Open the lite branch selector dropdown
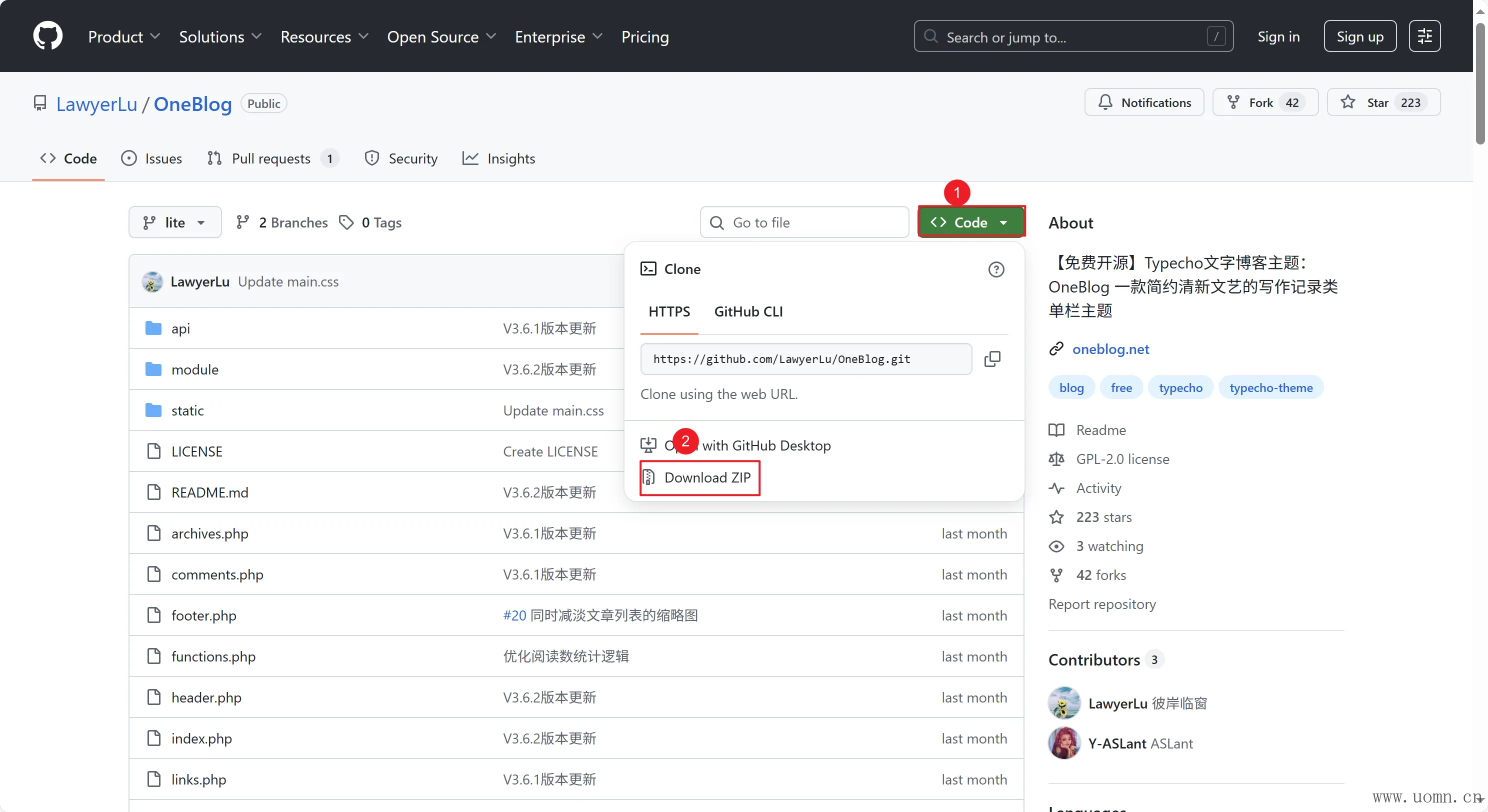Screen dimensions: 1488x812 pos(174,222)
